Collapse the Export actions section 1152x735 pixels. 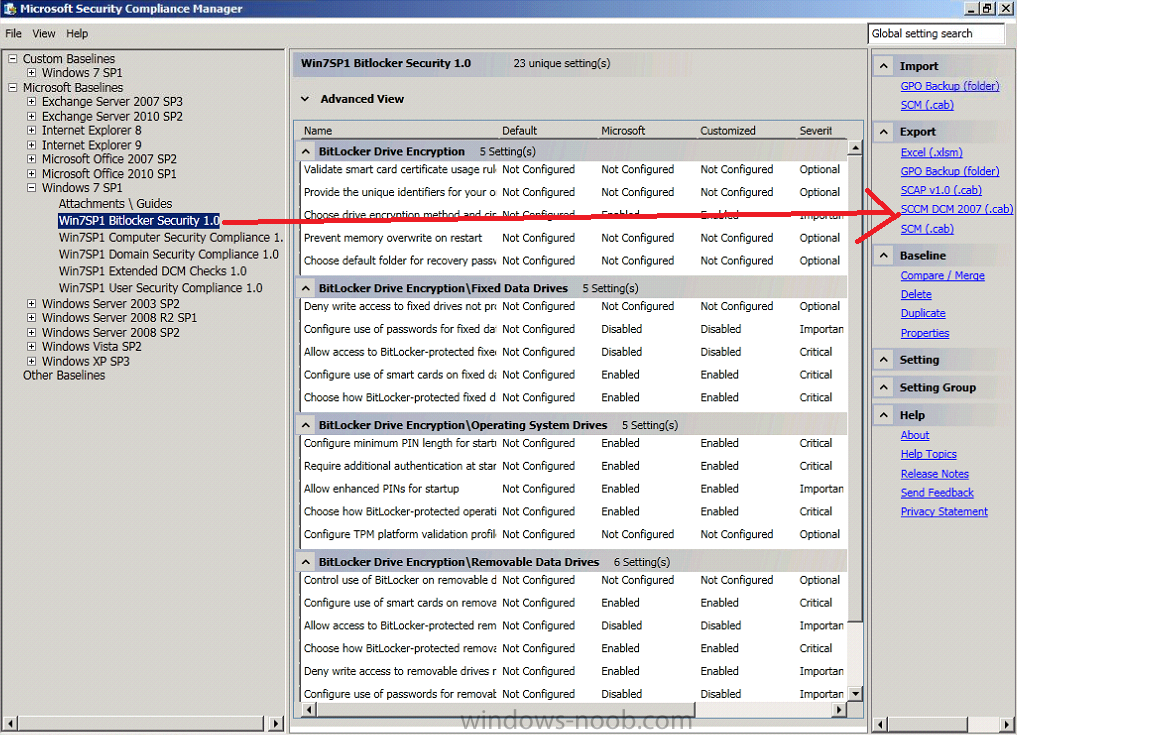[884, 132]
